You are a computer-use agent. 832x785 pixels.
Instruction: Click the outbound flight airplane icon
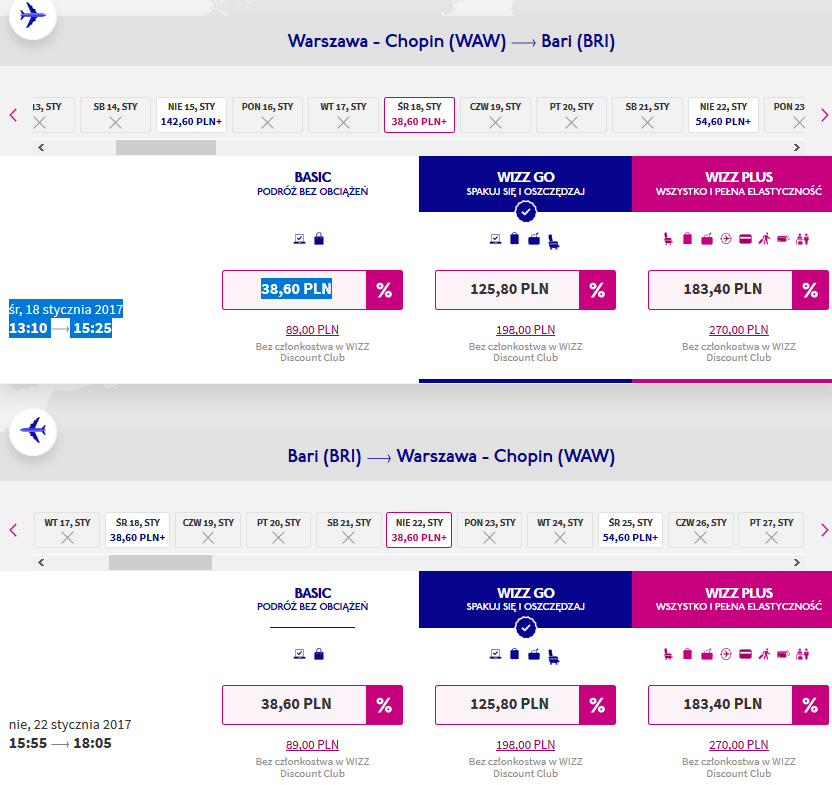pos(33,16)
